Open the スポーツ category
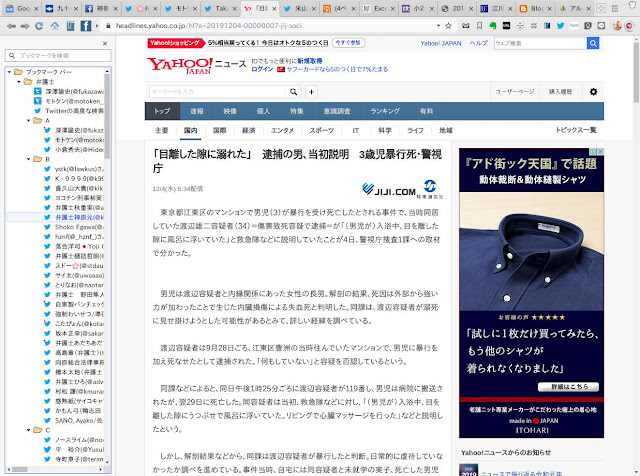Screen dimensions: 640x476 322,131
